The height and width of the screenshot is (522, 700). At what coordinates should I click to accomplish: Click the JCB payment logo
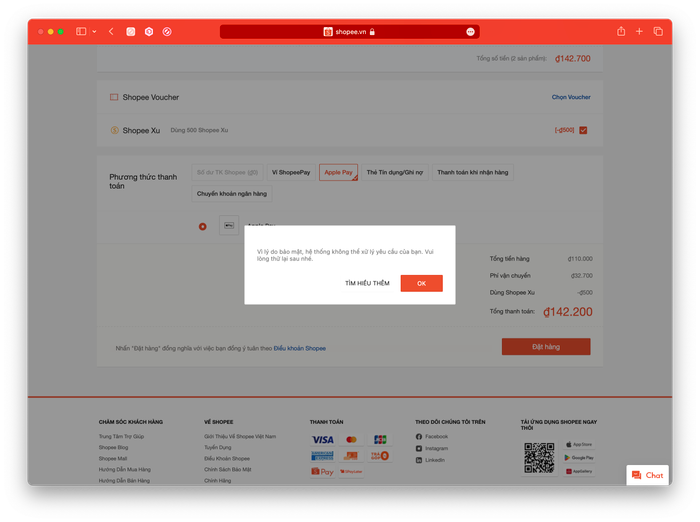coord(380,440)
